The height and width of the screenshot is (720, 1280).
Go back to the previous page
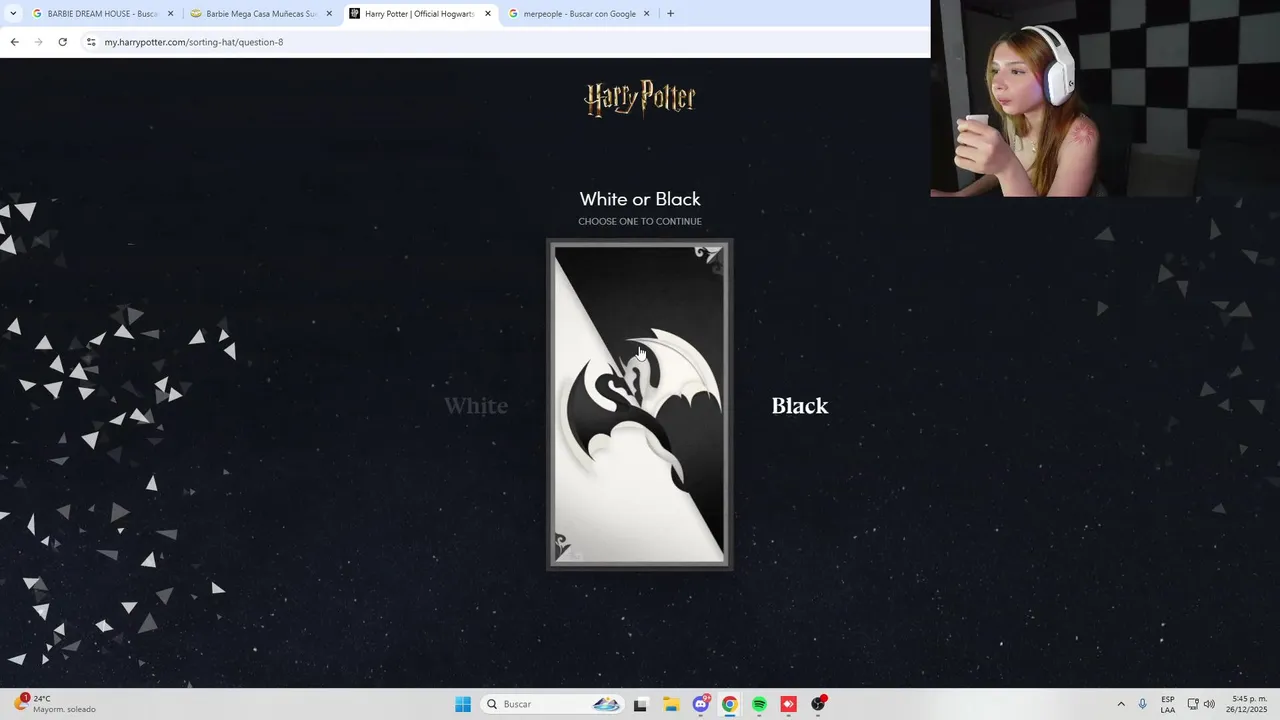14,42
